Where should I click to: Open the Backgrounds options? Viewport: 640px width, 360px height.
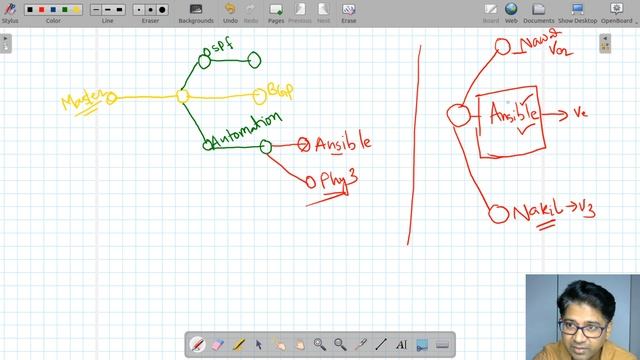196,13
